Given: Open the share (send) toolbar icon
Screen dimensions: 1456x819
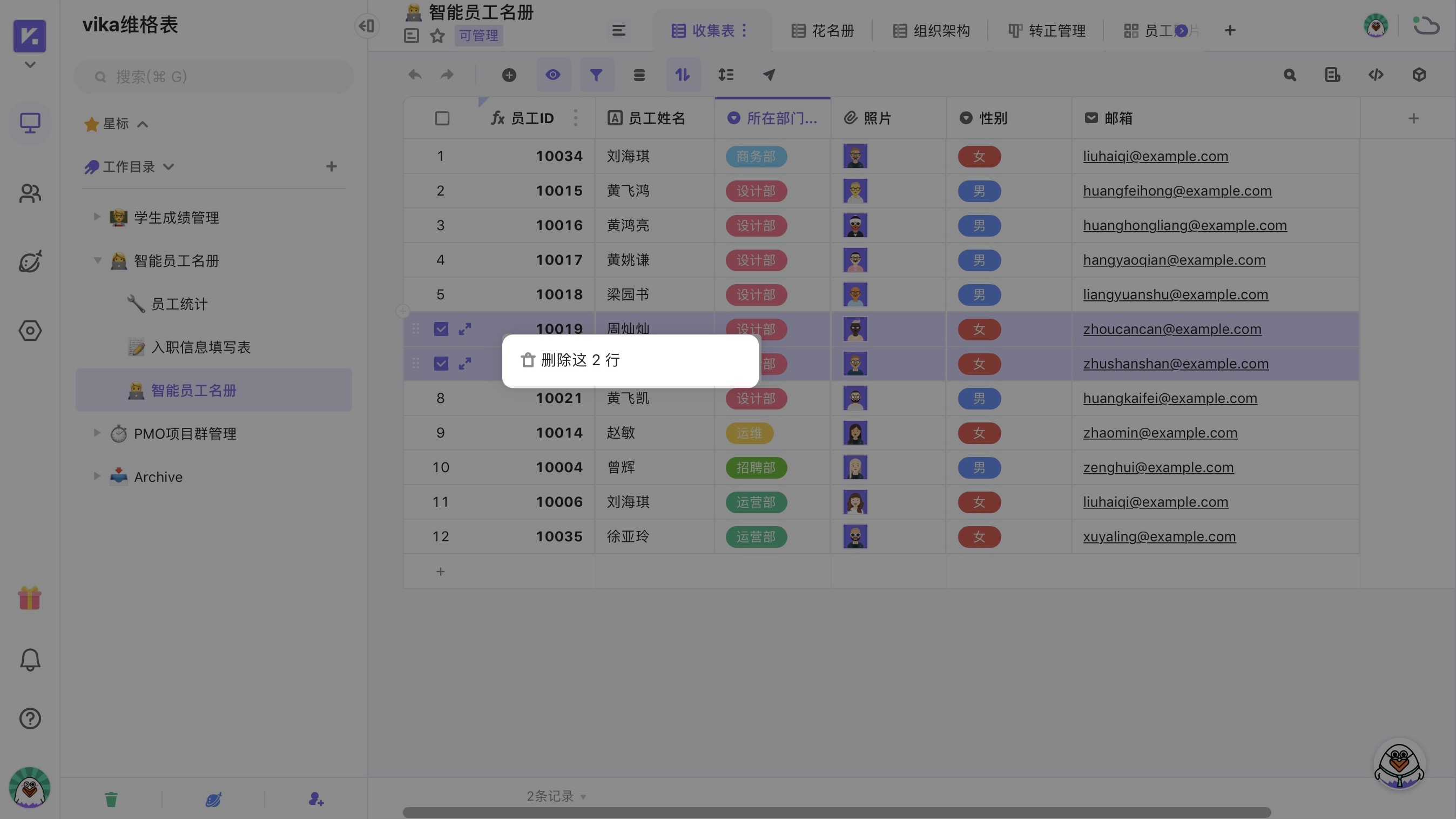Looking at the screenshot, I should tap(769, 74).
